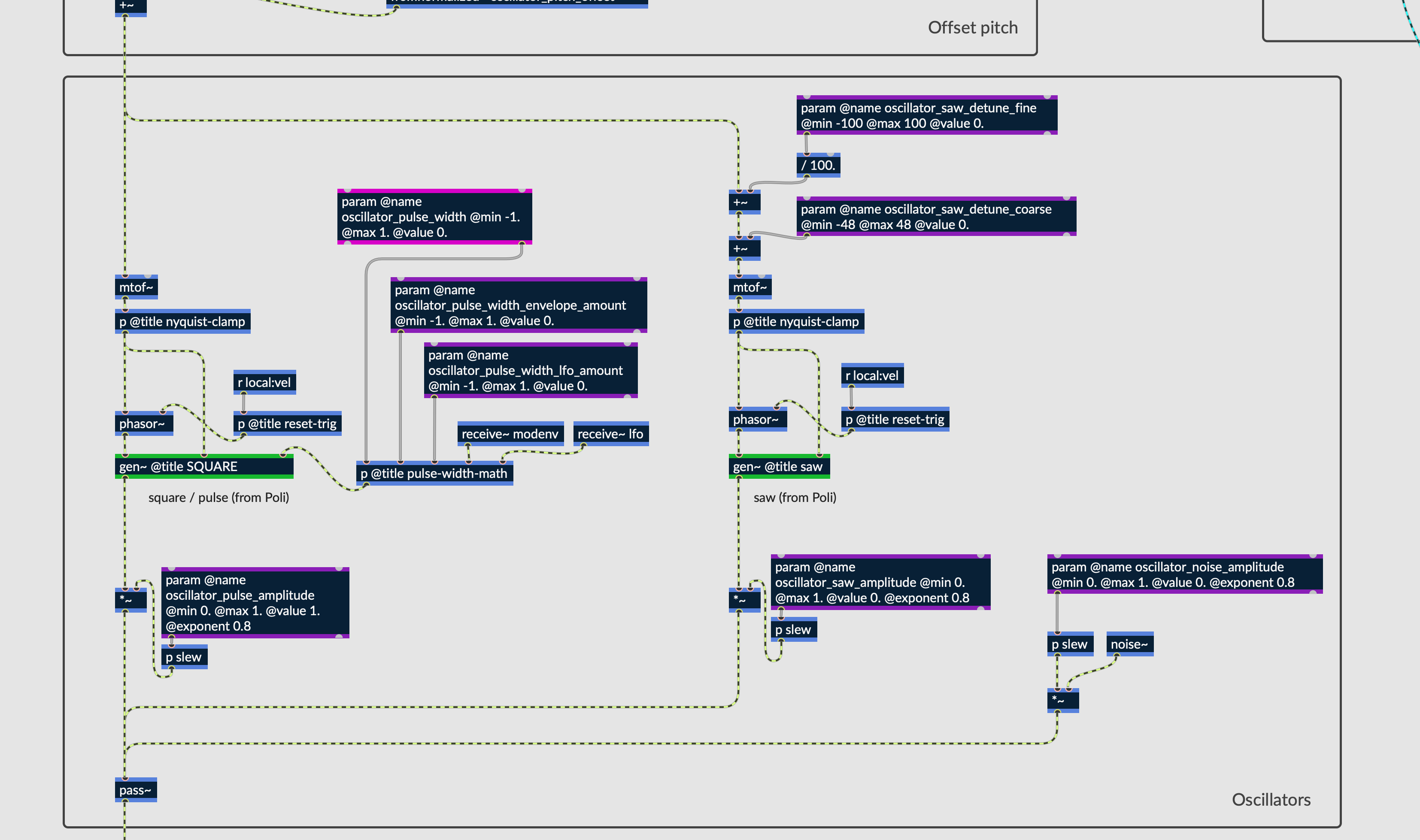Select the oscillator_saw_amplitude param box
The image size is (1420, 840).
(880, 583)
